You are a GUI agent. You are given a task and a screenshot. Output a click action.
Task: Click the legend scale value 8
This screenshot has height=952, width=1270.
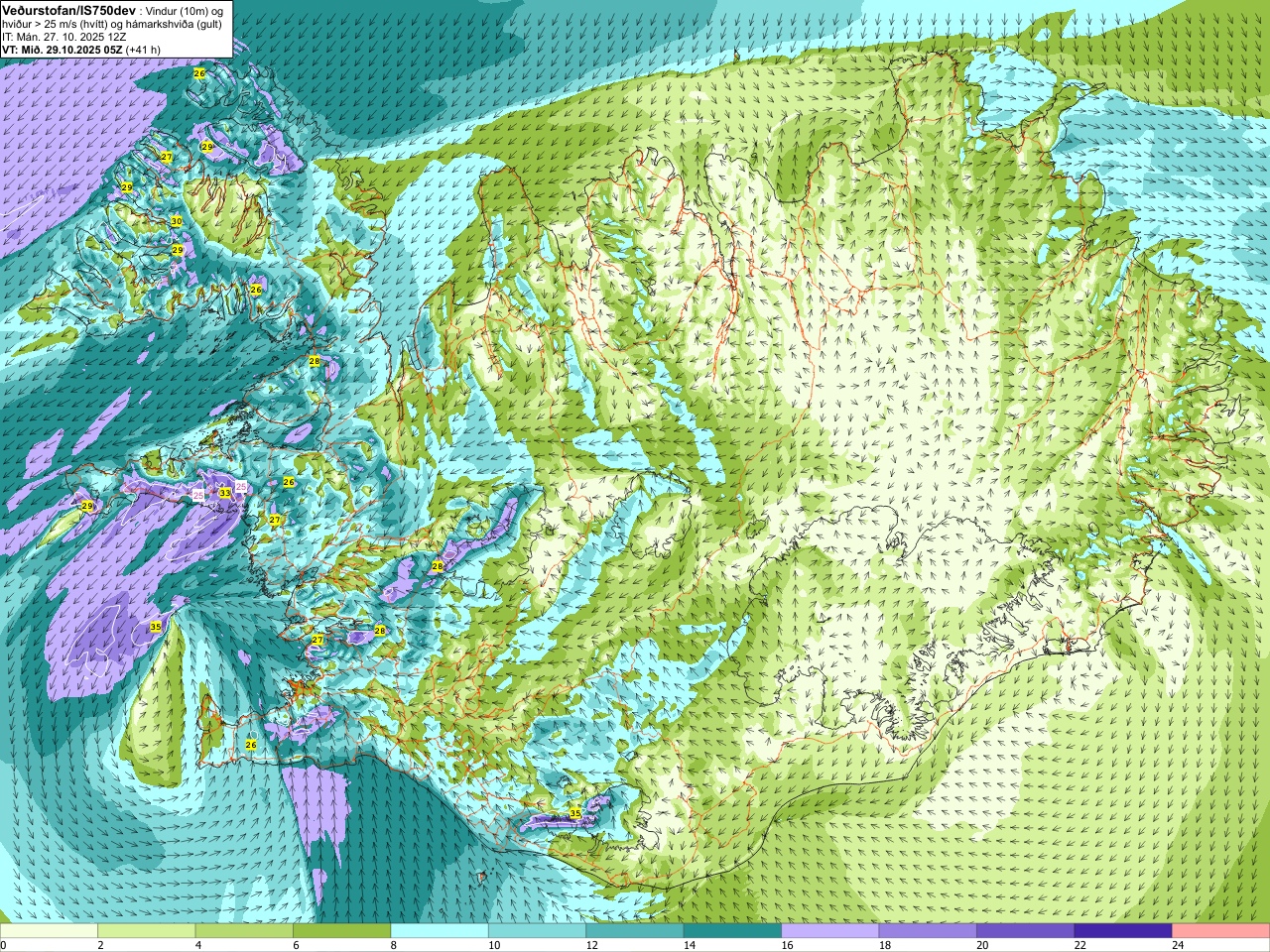[x=394, y=945]
